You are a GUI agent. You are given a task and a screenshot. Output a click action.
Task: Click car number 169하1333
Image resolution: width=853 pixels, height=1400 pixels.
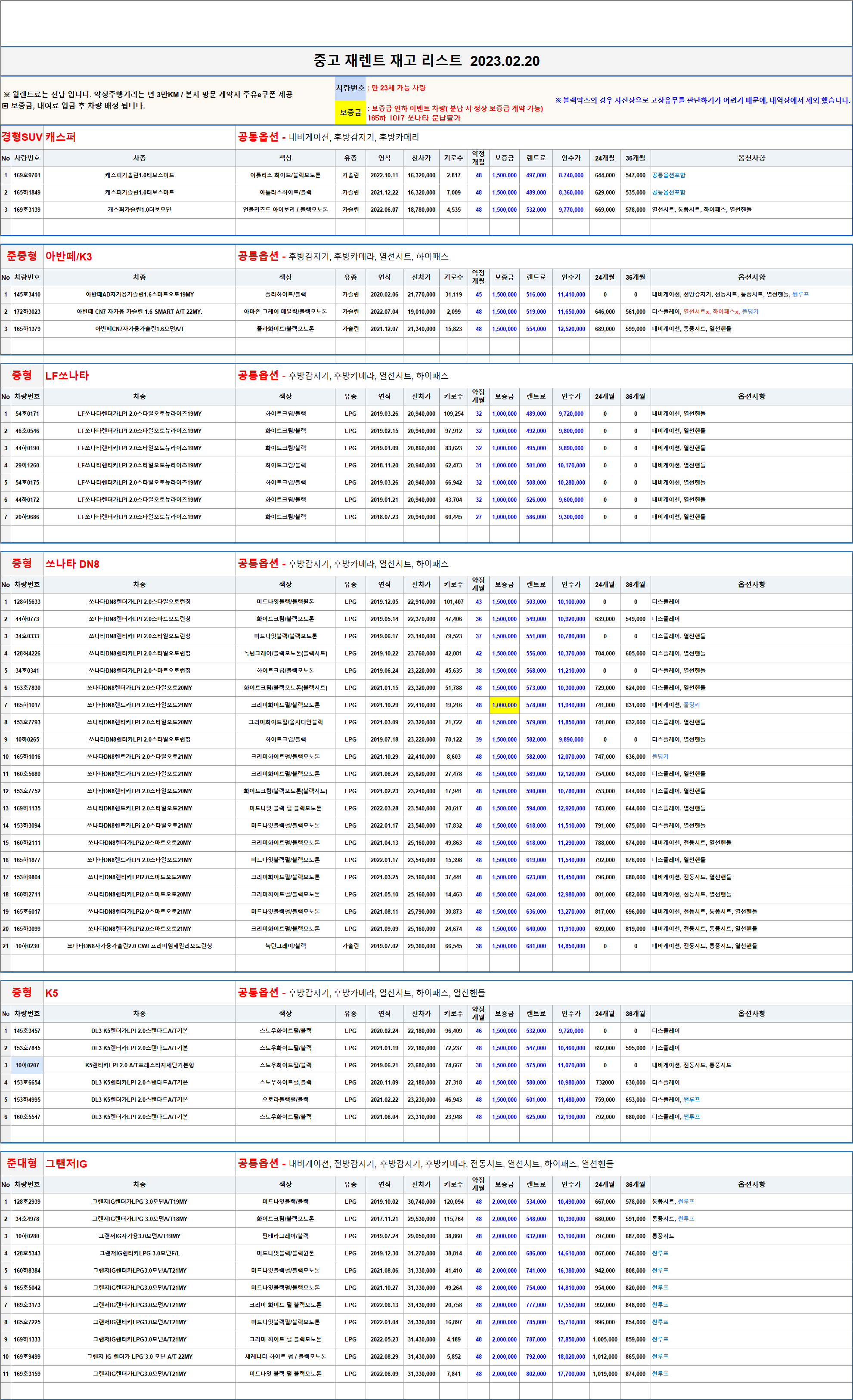point(27,1340)
